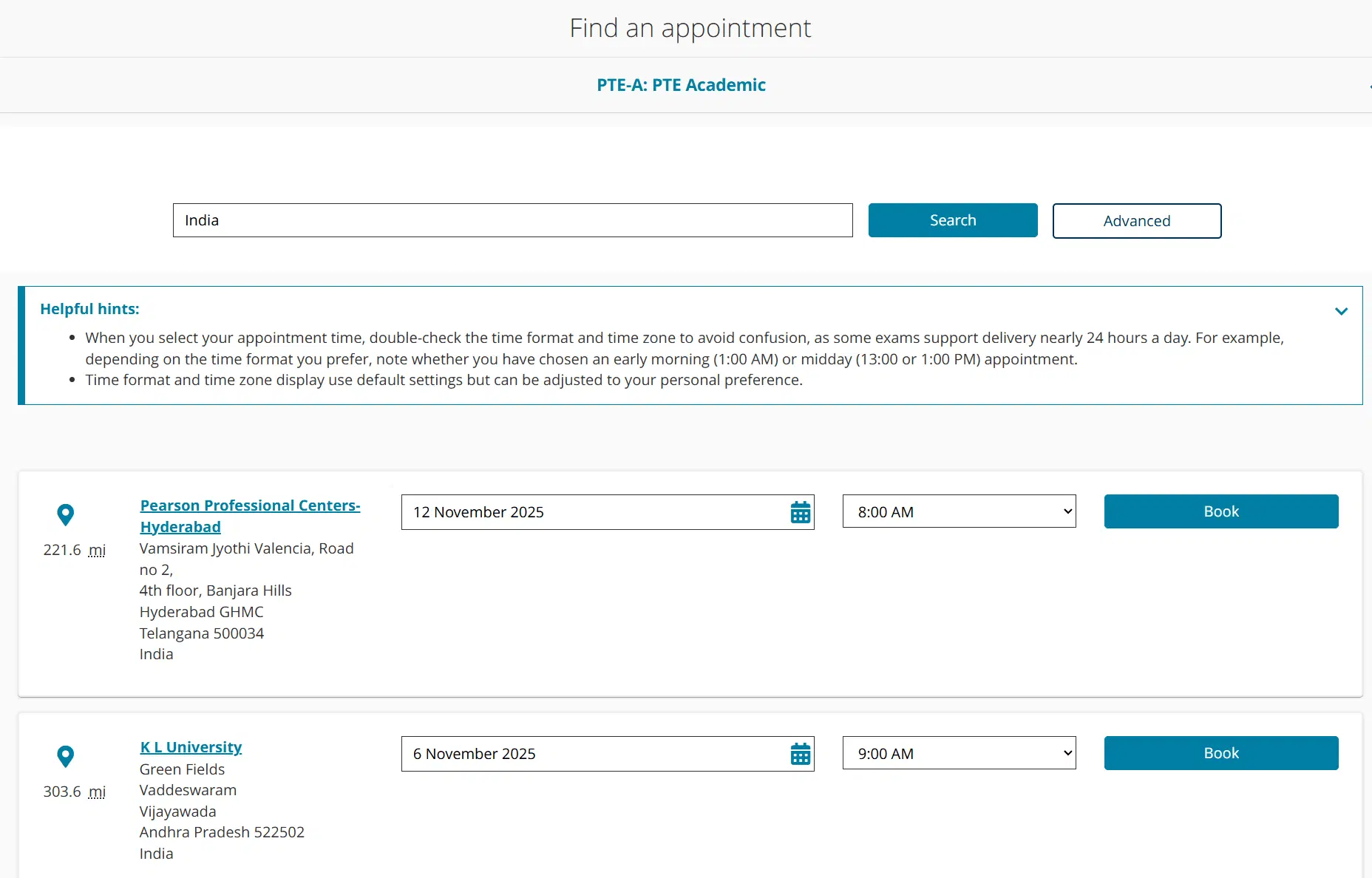Viewport: 1372px width, 878px height.
Task: Click the PTE-A: PTE Academic heading
Action: tap(681, 84)
